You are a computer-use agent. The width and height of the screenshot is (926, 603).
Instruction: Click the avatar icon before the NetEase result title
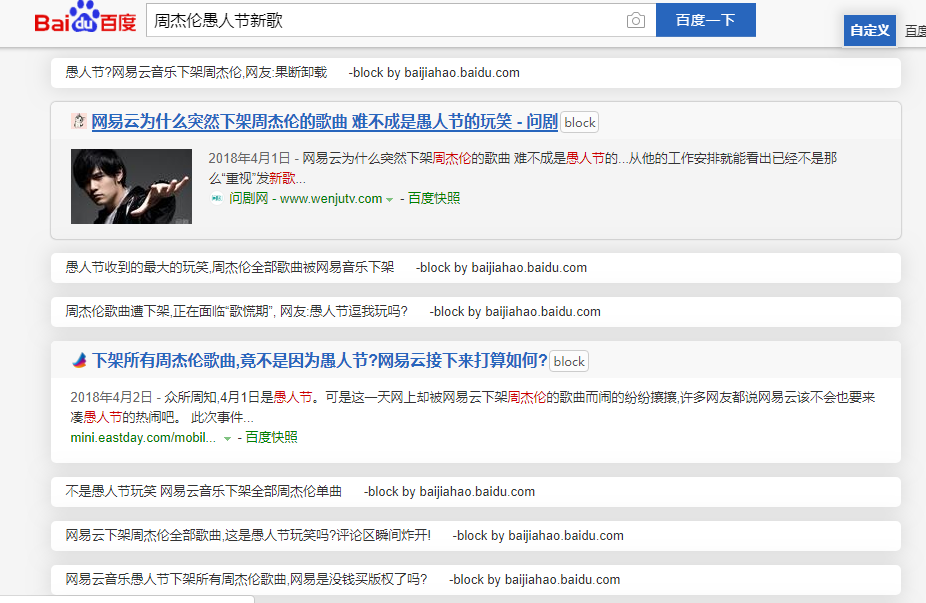[x=76, y=121]
